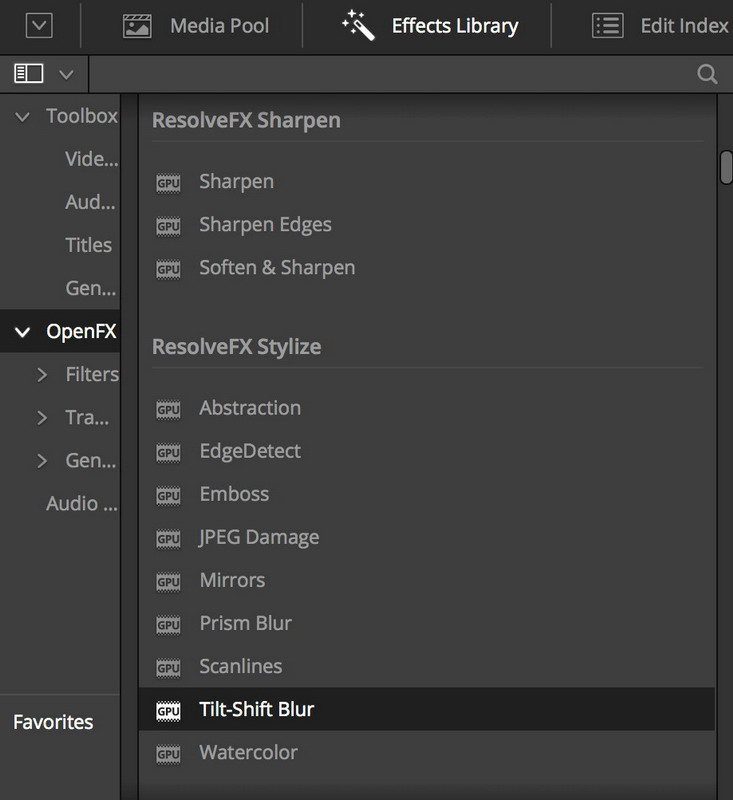Select the Mirrors effect
The image size is (733, 800).
click(232, 581)
